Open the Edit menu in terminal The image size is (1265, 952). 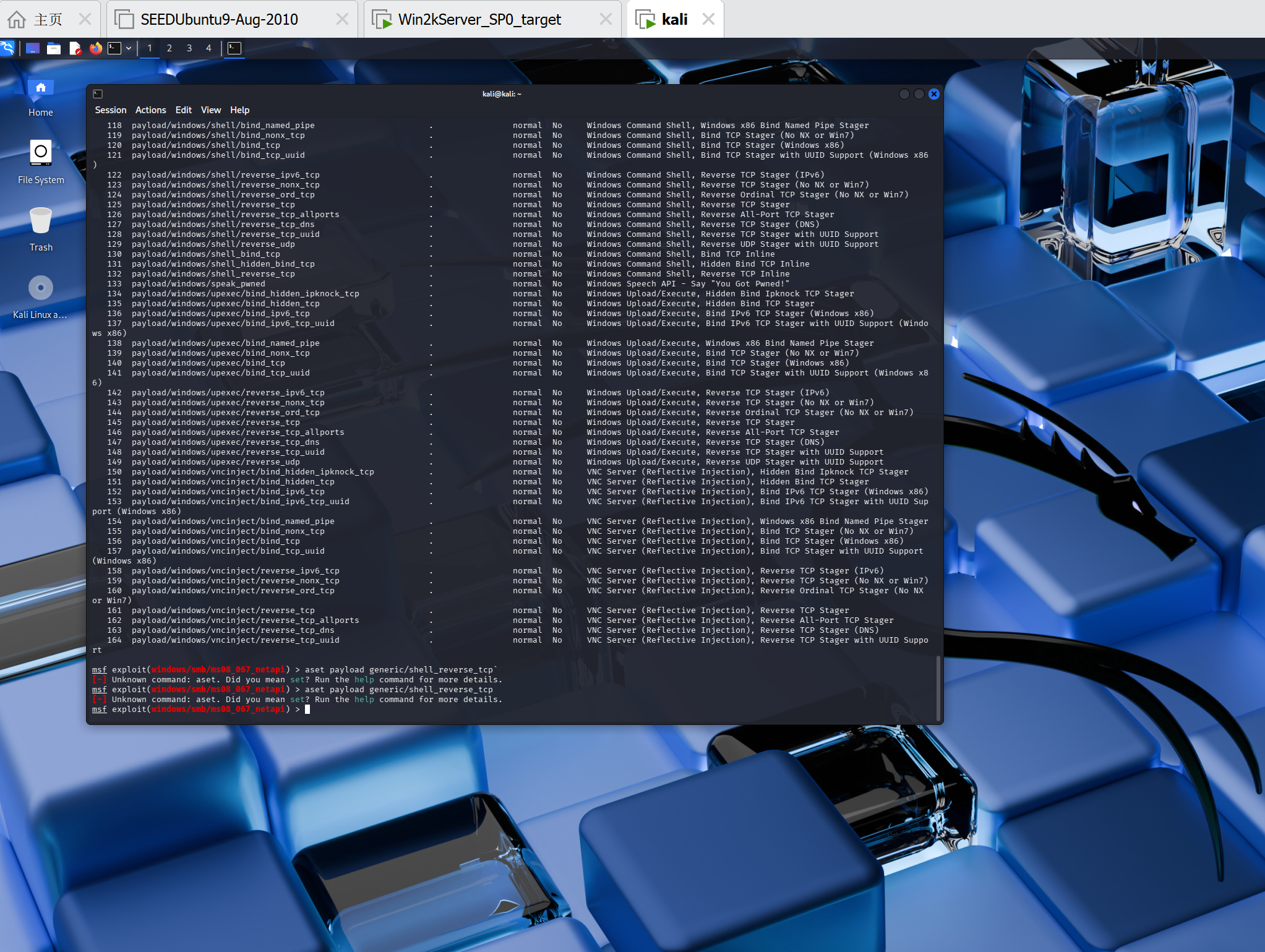pos(183,110)
